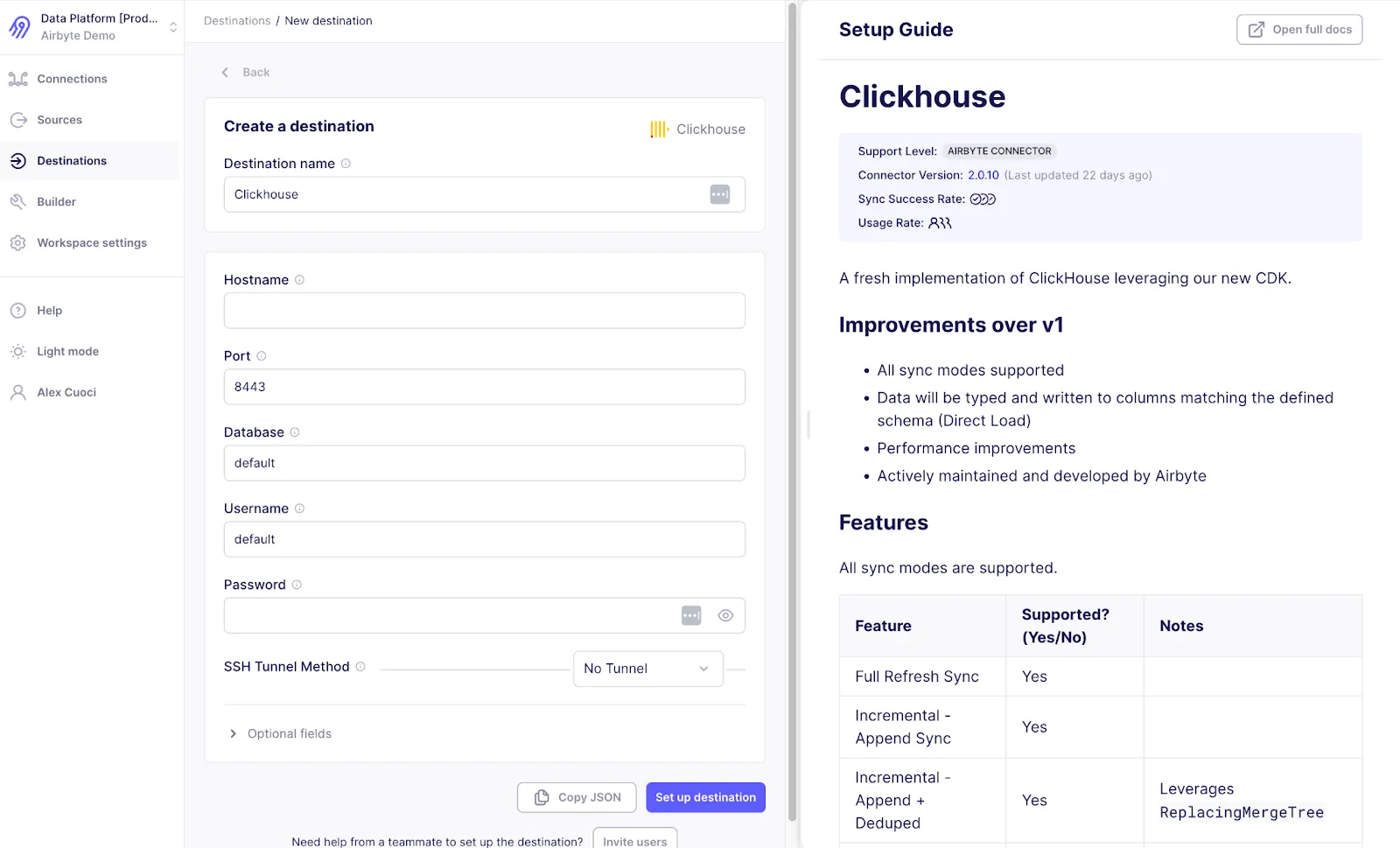Click the Airbyte logo icon

click(x=19, y=27)
